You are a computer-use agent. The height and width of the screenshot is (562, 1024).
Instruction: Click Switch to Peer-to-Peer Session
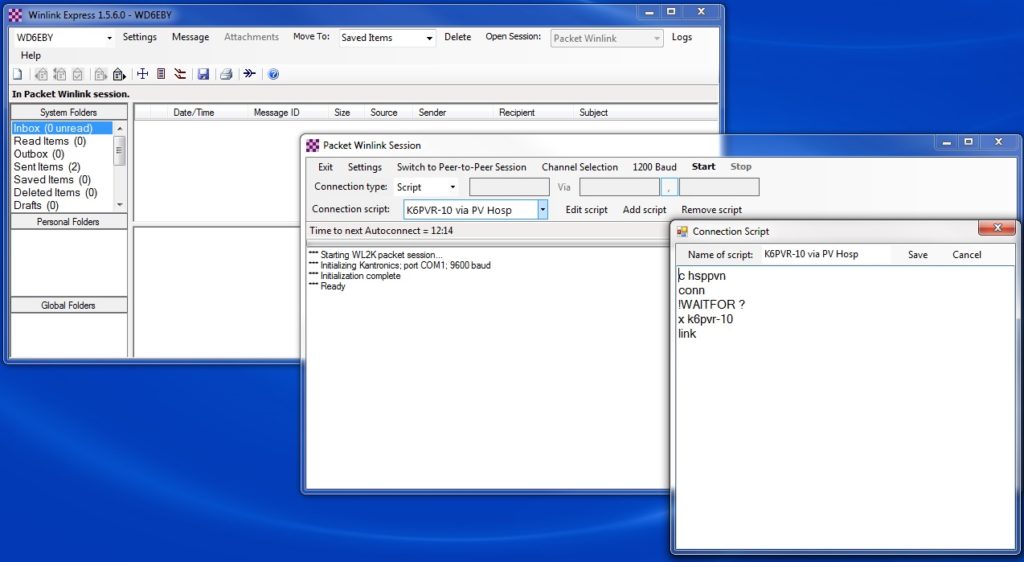click(x=462, y=167)
